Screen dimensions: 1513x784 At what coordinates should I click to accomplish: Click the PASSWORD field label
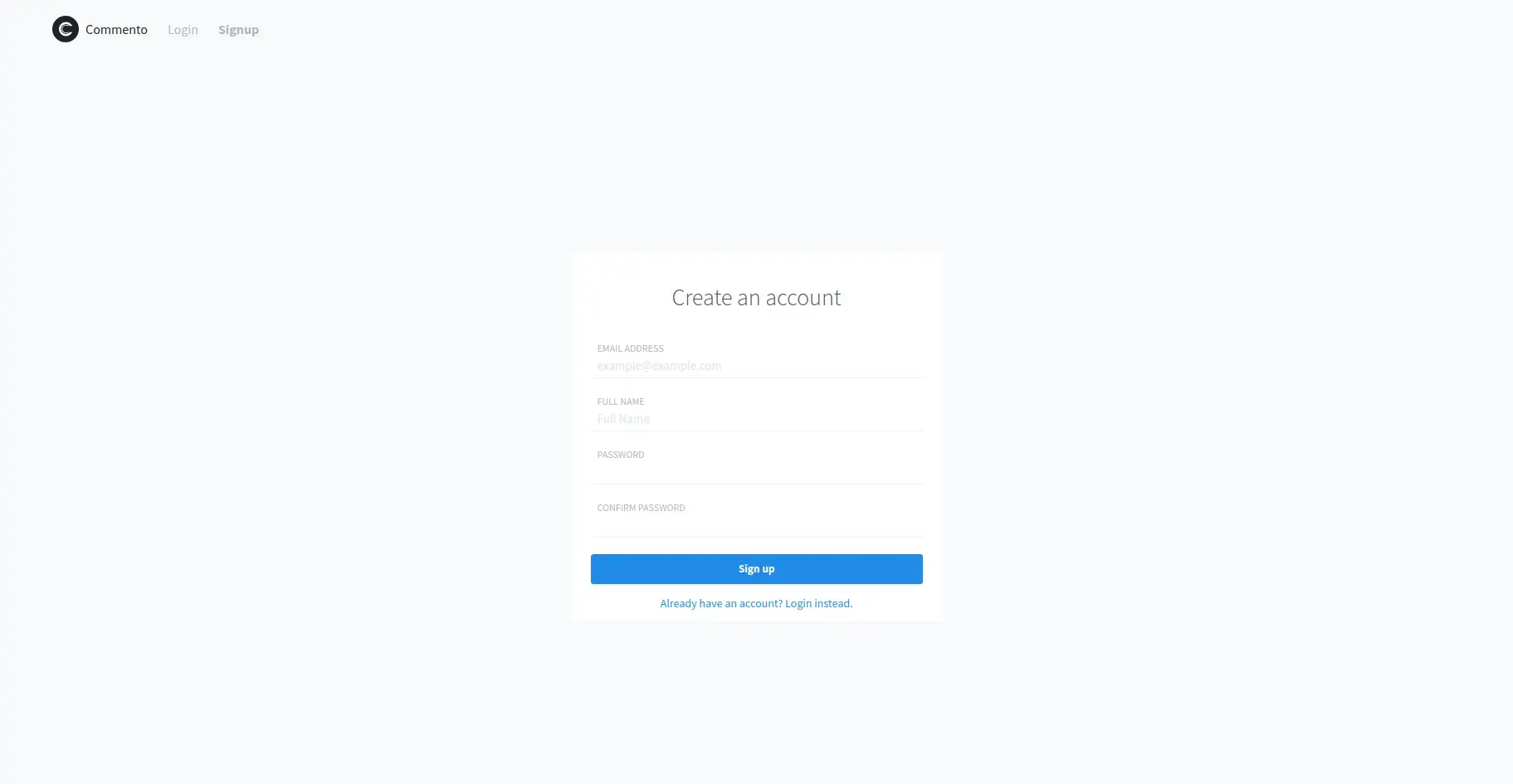pyautogui.click(x=621, y=455)
